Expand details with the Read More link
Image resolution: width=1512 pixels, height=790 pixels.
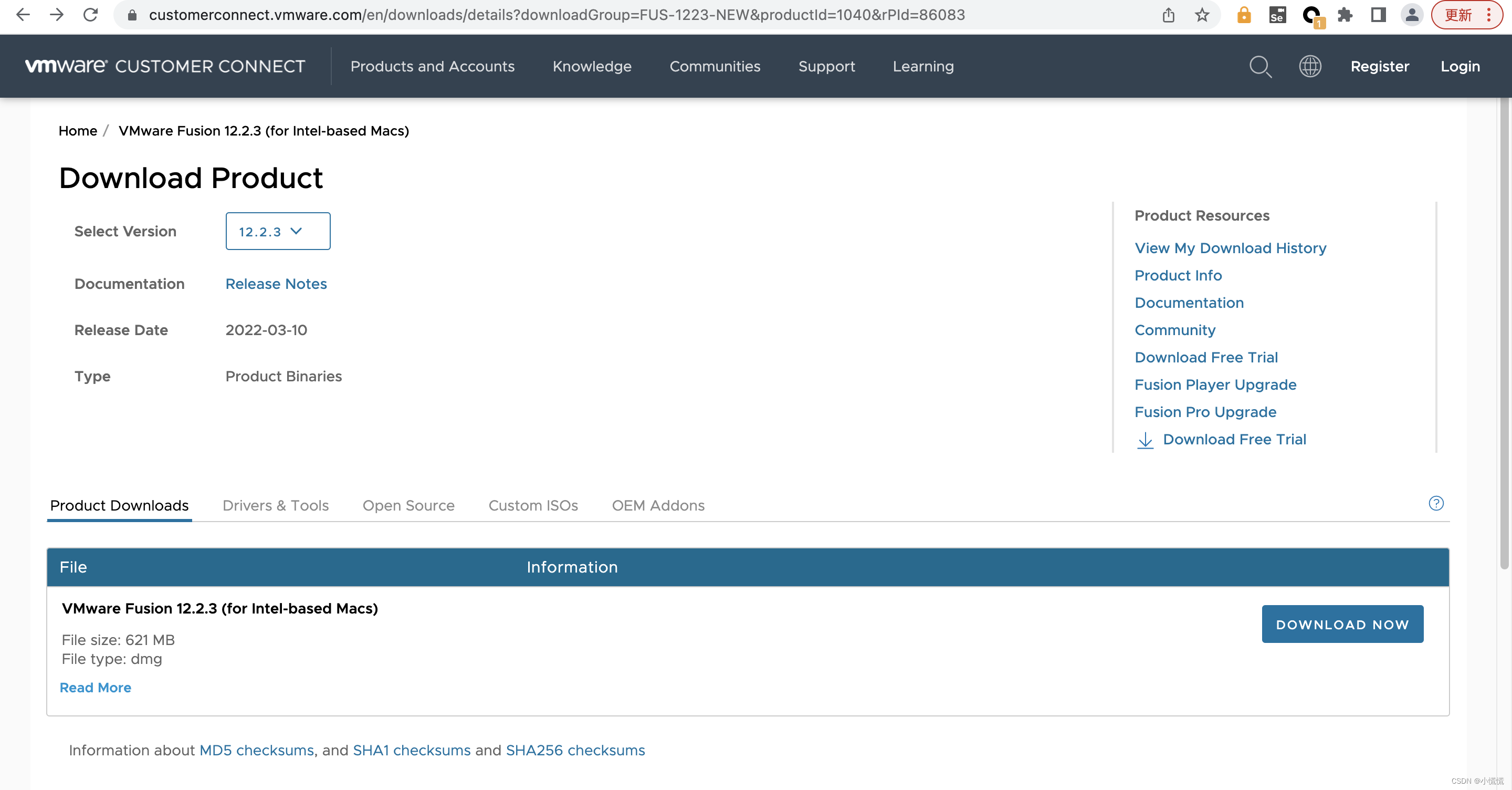[95, 687]
